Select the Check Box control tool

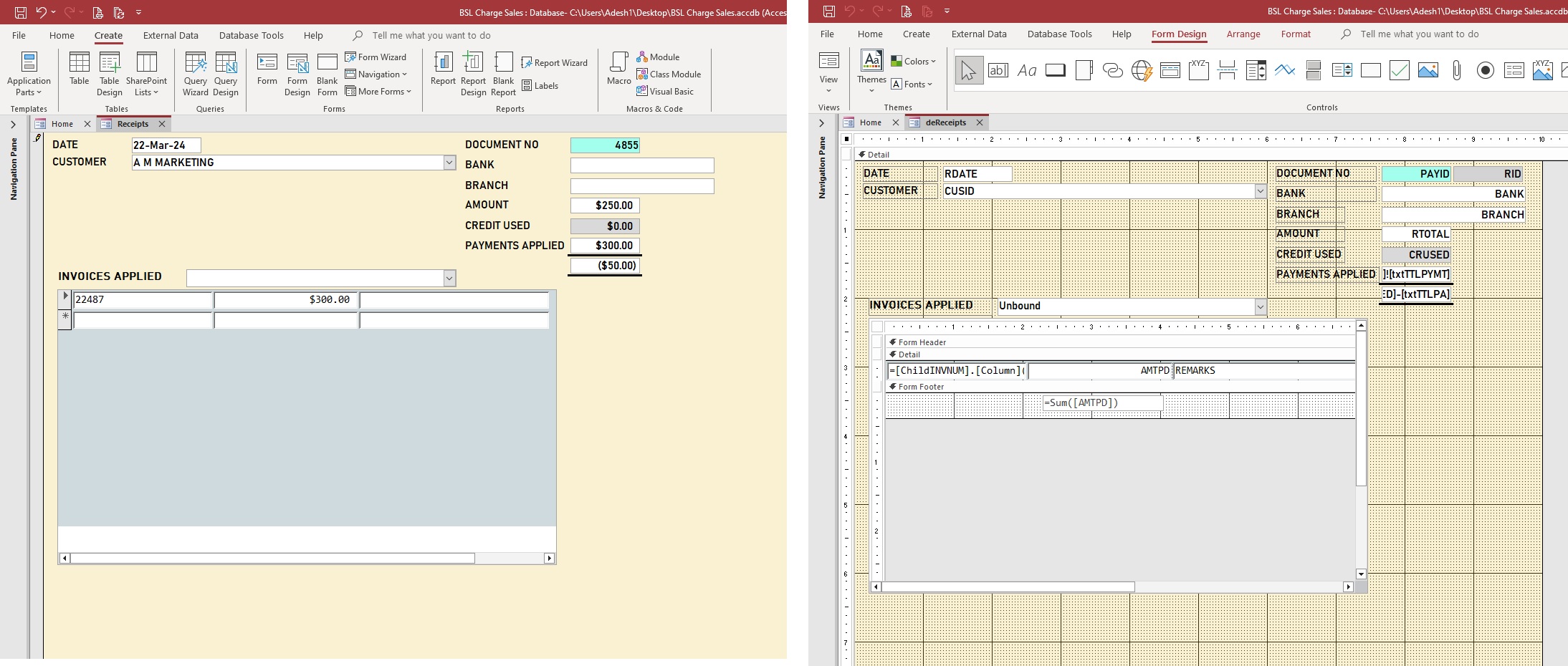coord(1399,70)
